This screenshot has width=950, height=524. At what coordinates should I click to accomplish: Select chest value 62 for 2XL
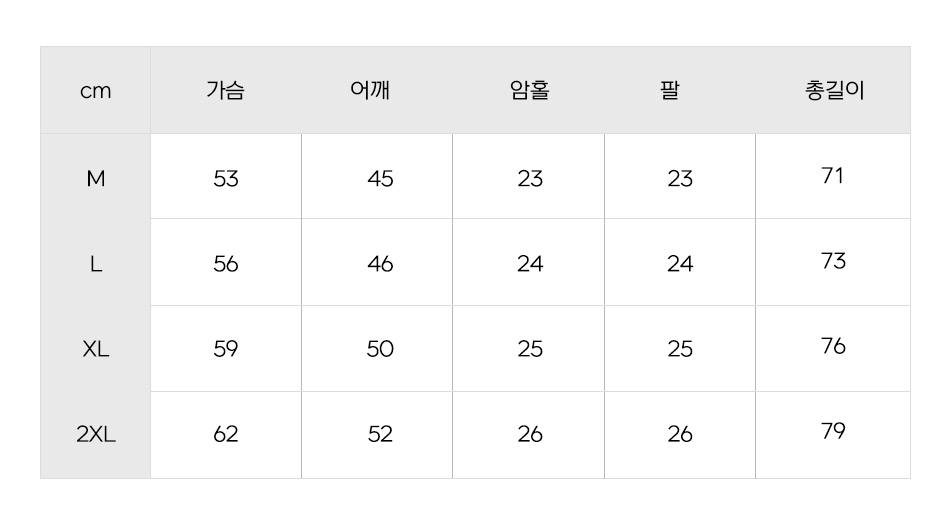226,435
